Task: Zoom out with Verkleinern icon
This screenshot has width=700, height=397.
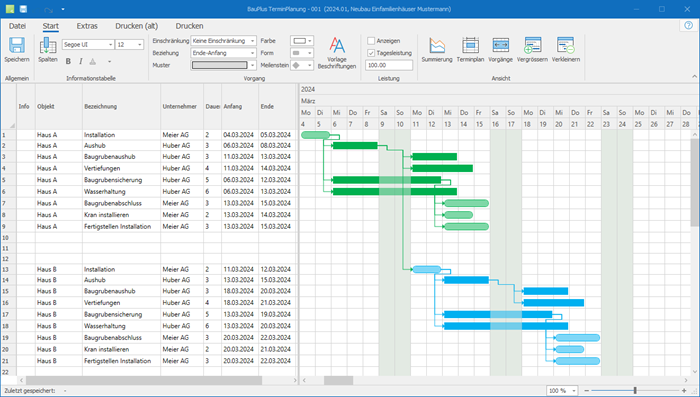Action: tap(566, 46)
